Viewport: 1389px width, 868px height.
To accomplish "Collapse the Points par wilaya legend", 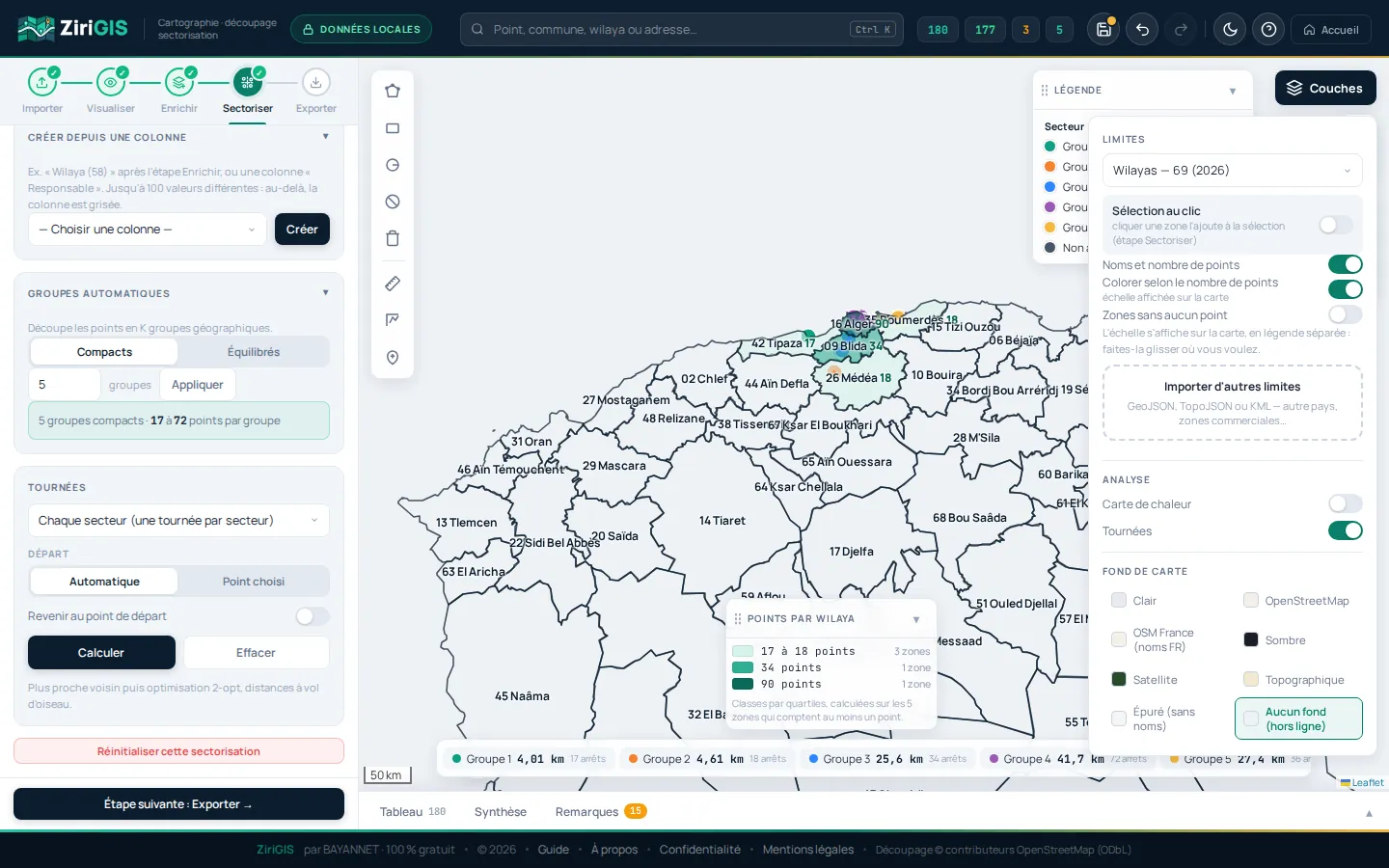I will click(916, 619).
